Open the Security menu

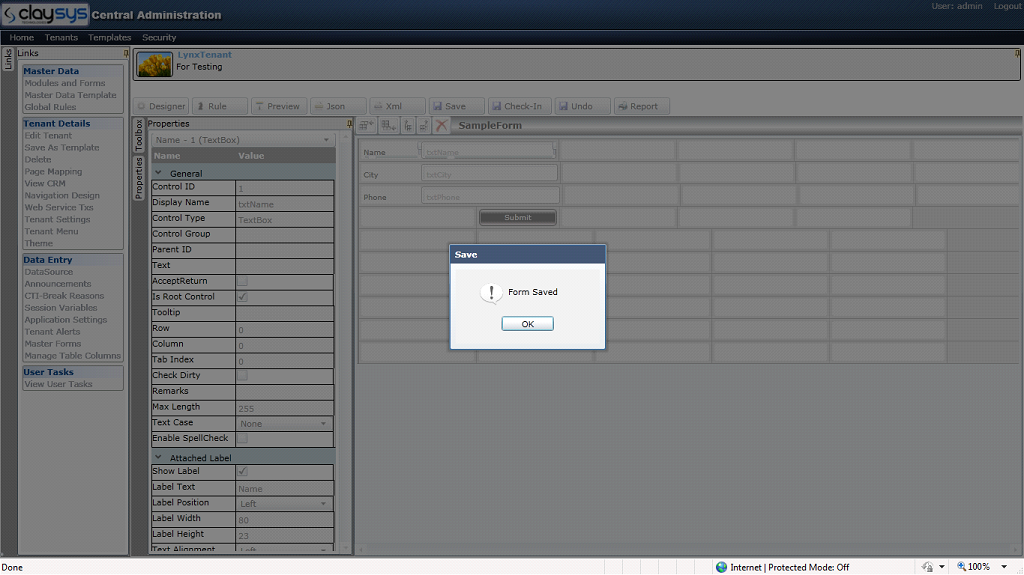[159, 37]
